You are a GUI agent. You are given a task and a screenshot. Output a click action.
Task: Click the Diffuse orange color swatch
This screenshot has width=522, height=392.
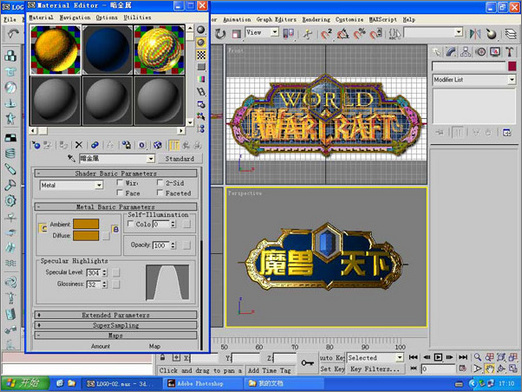pyautogui.click(x=86, y=236)
